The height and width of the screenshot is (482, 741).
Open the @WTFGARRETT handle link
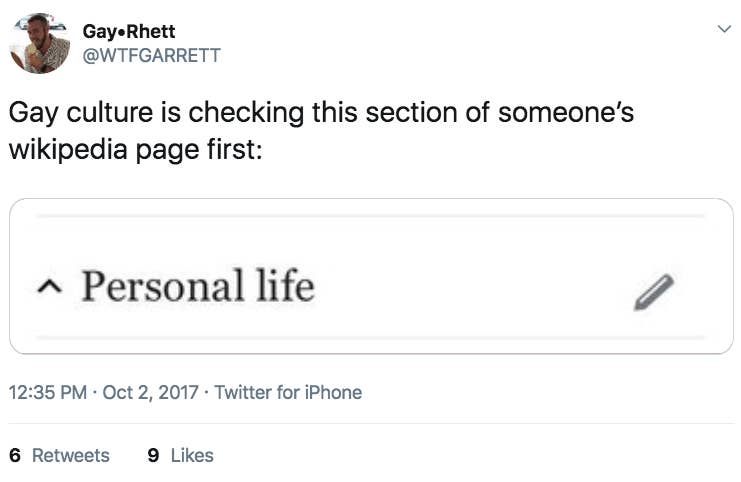[x=151, y=55]
